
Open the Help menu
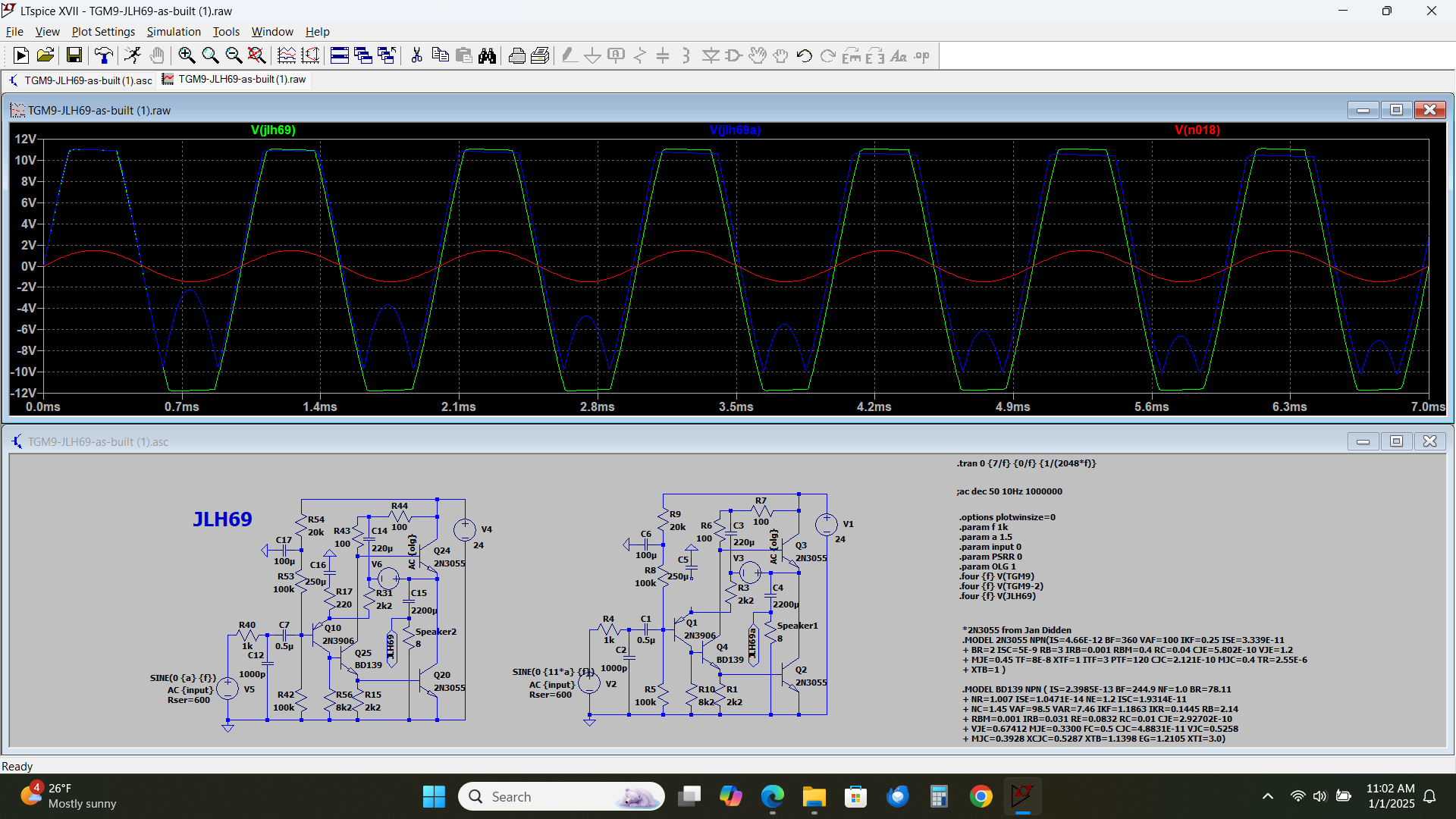(x=317, y=31)
